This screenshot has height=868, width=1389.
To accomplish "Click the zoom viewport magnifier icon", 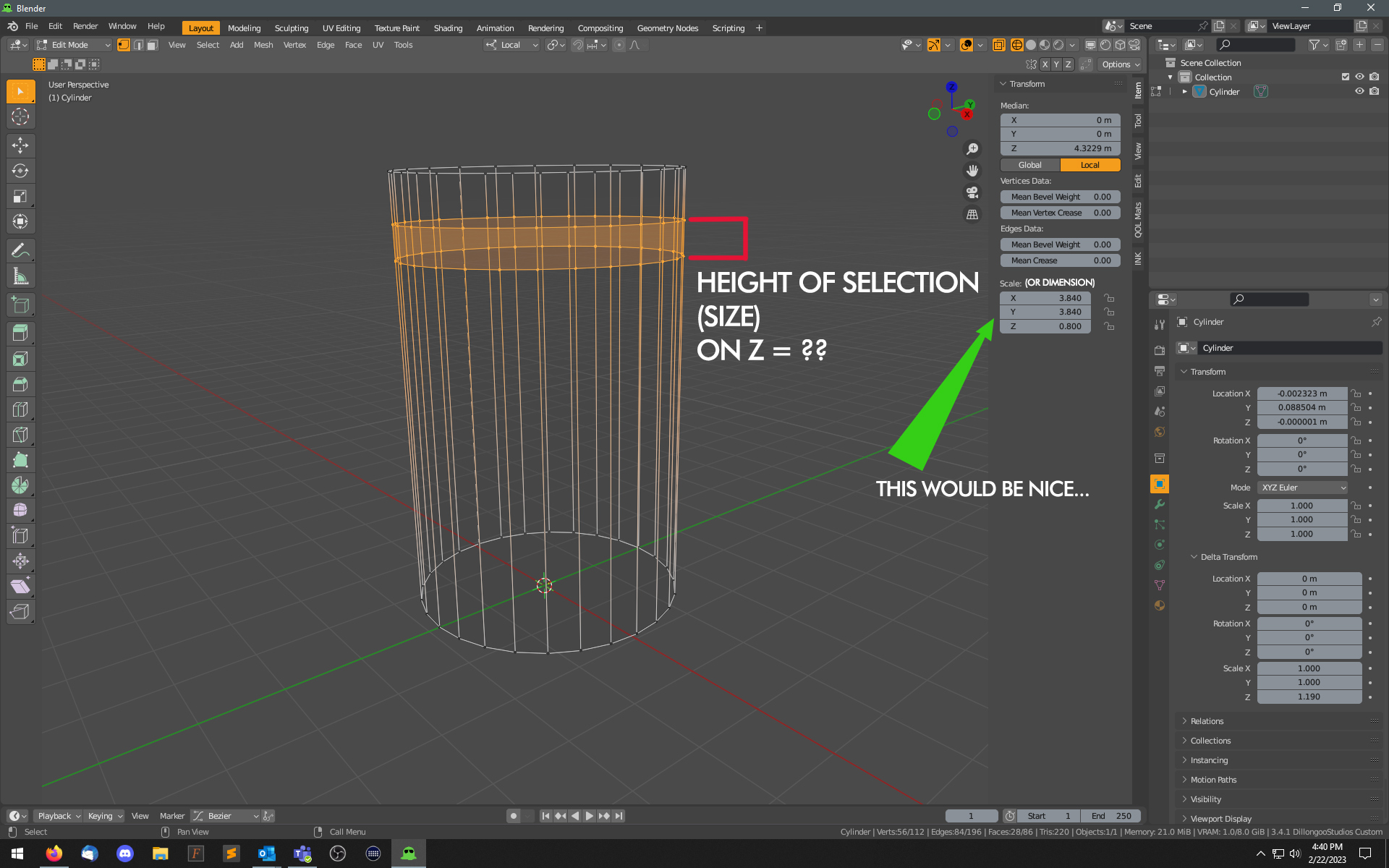I will tap(972, 149).
